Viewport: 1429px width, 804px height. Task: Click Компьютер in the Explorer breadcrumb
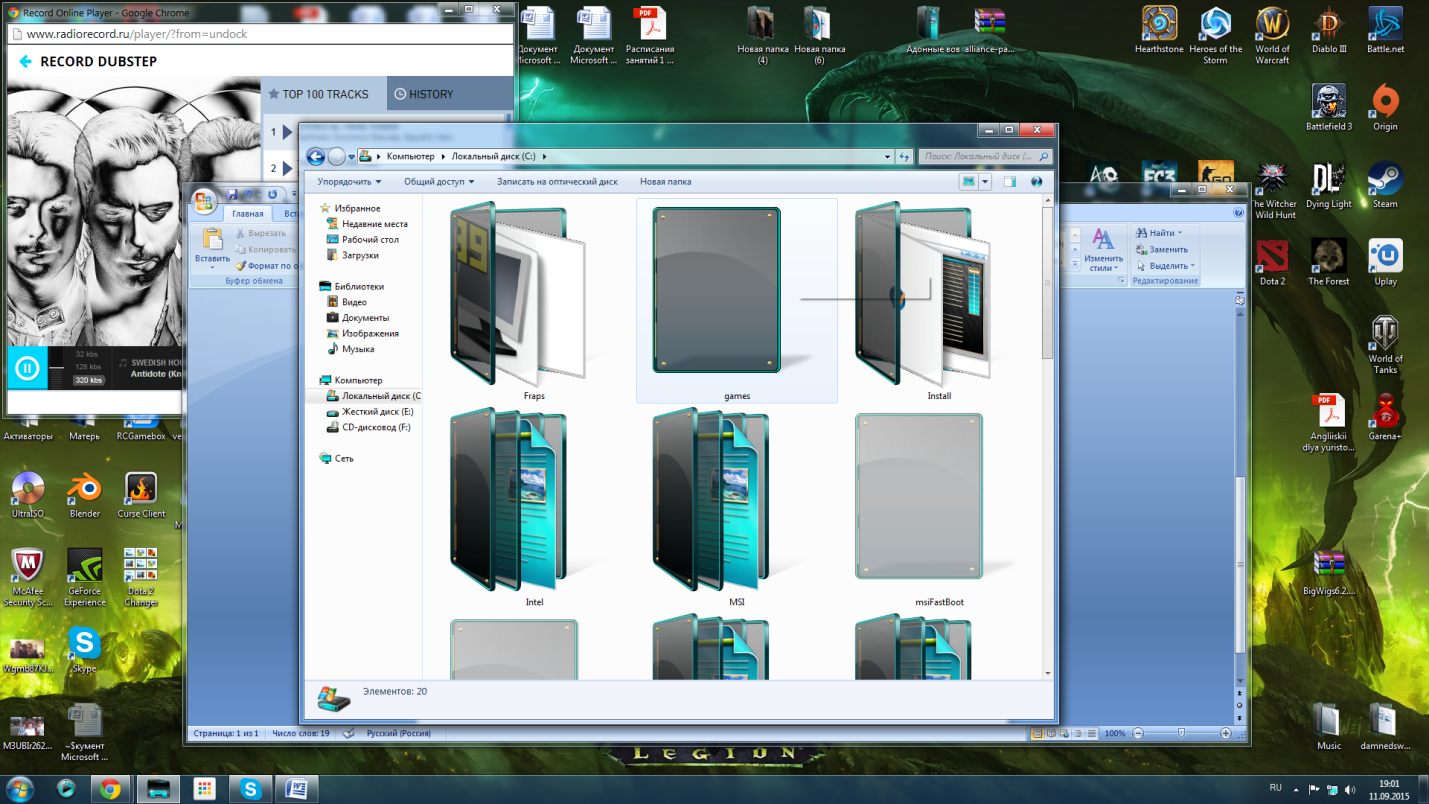[x=410, y=156]
